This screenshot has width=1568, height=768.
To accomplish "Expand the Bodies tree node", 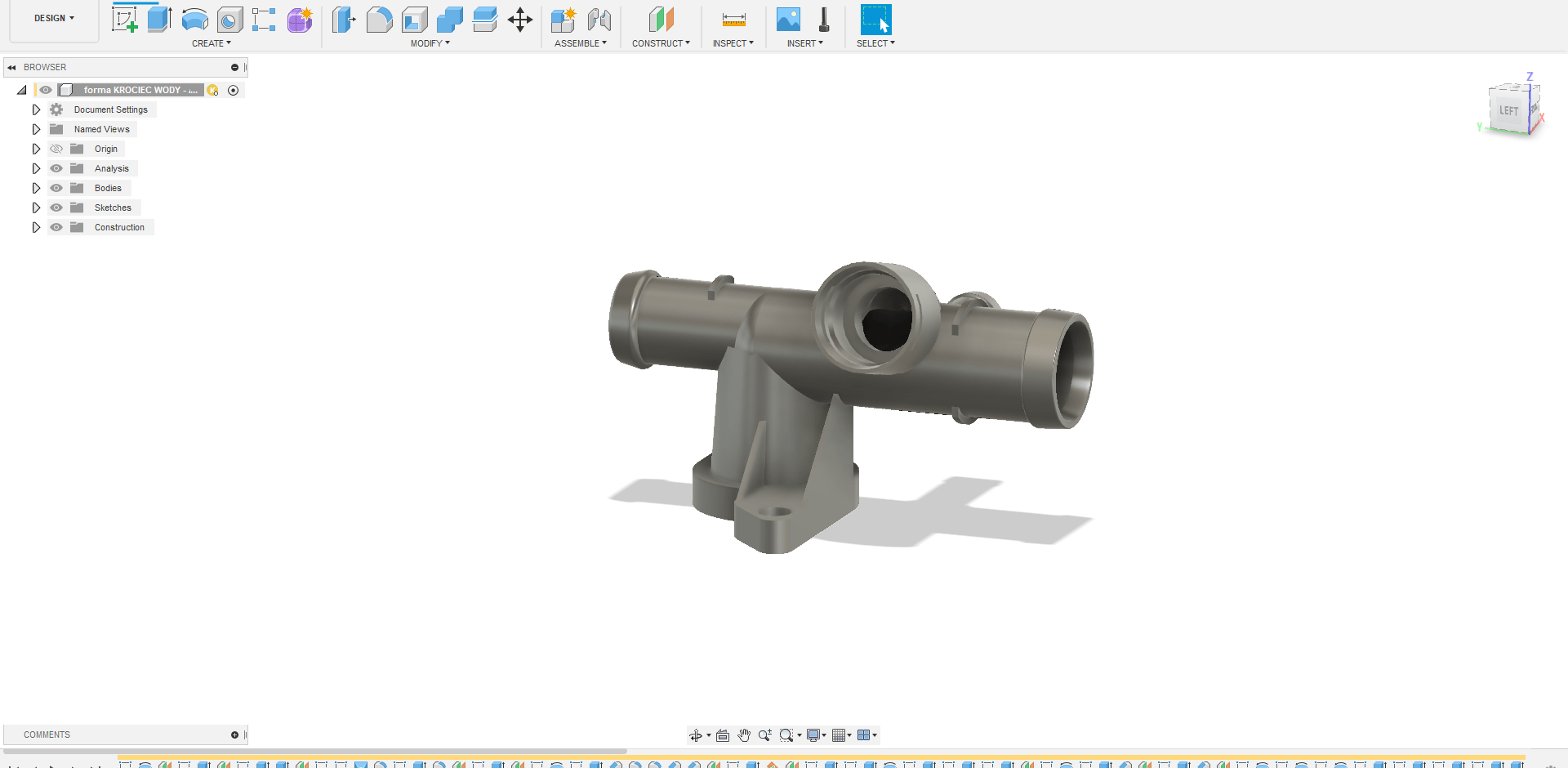I will point(36,188).
